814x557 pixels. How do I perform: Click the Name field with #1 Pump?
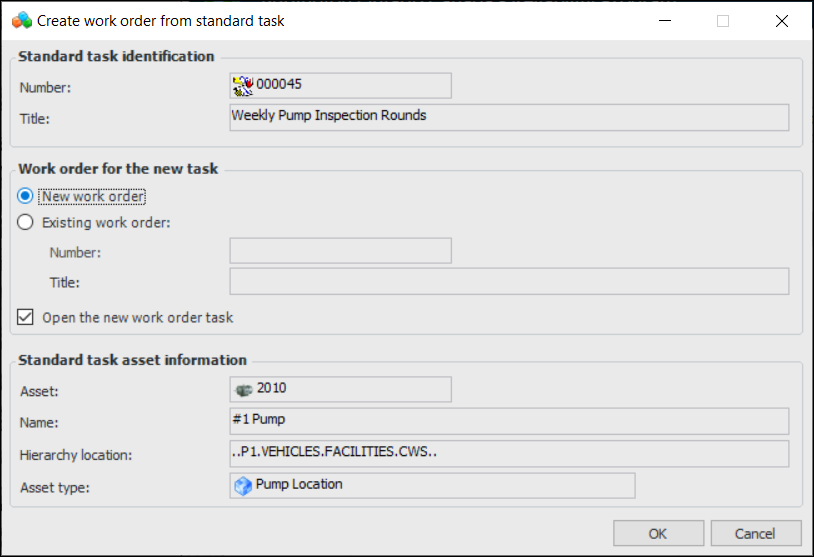point(509,421)
